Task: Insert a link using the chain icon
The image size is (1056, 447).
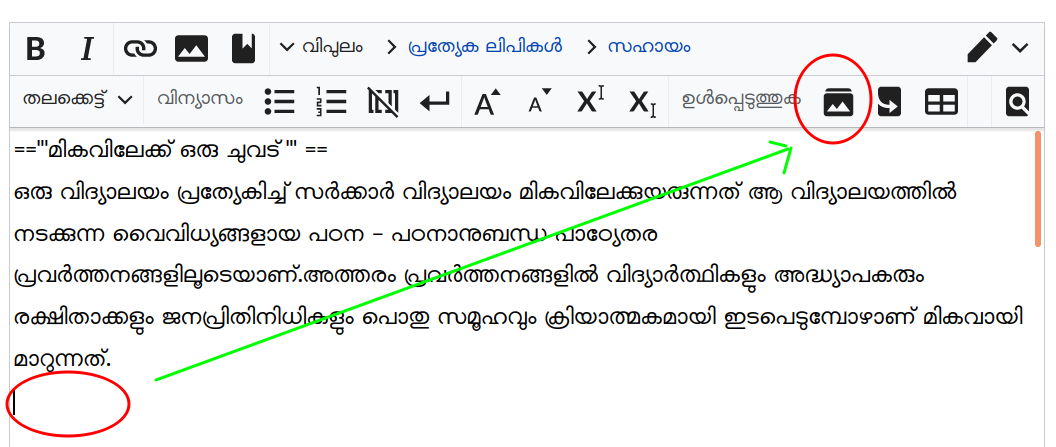Action: 140,48
